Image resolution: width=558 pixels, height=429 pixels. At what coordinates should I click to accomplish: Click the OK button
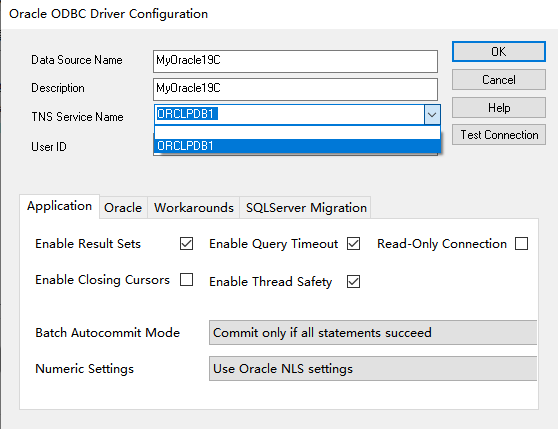point(499,52)
